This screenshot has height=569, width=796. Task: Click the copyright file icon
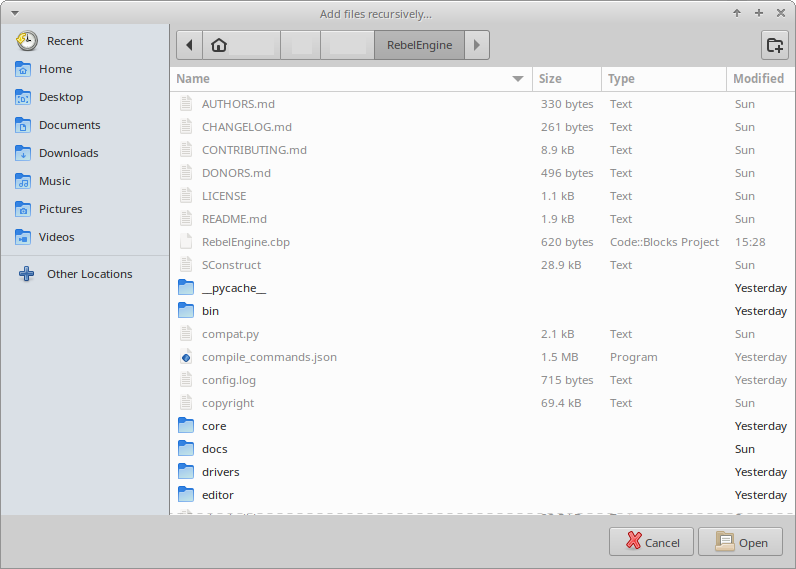coord(186,403)
